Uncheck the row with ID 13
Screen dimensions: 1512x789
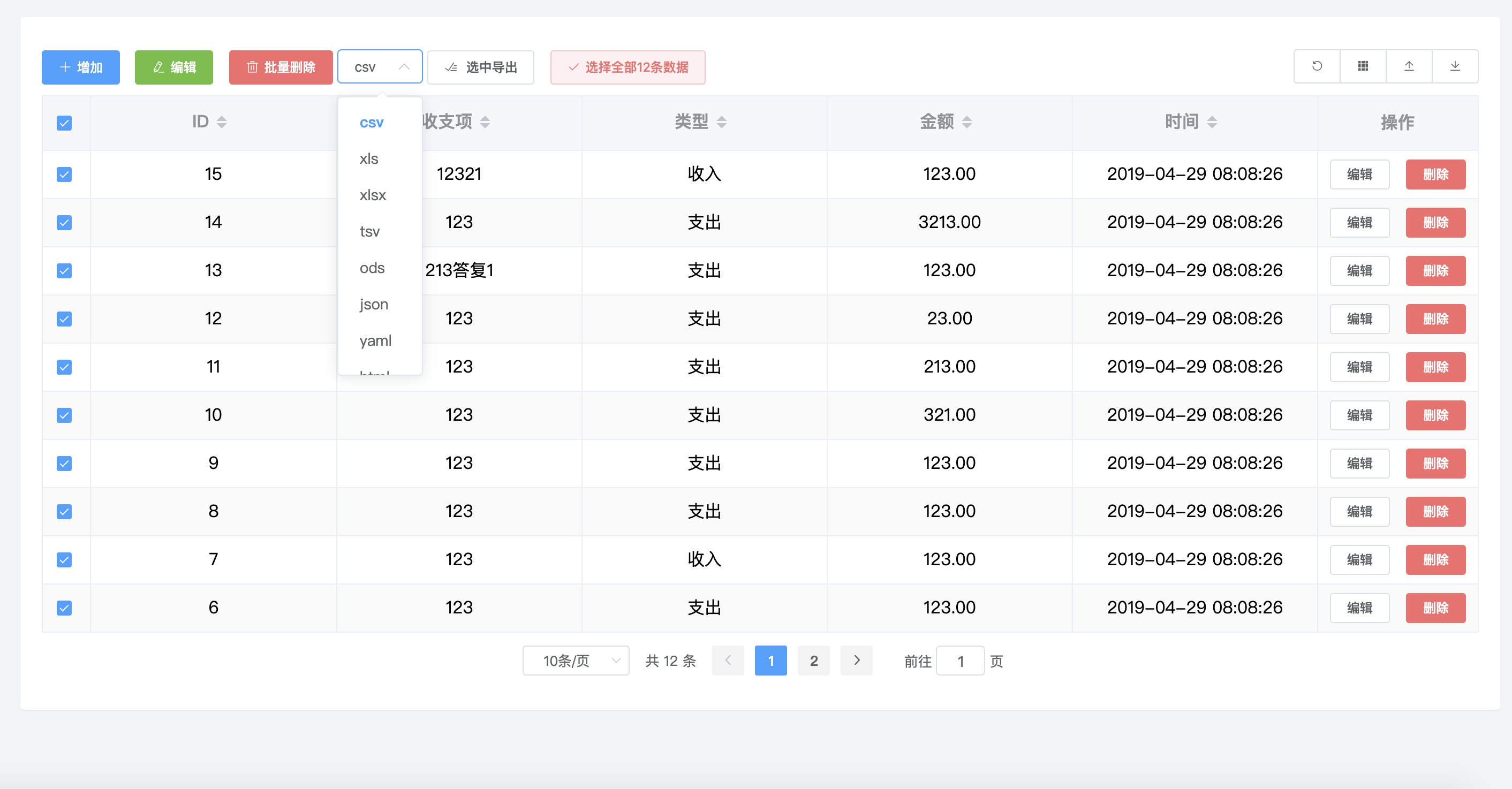(64, 270)
